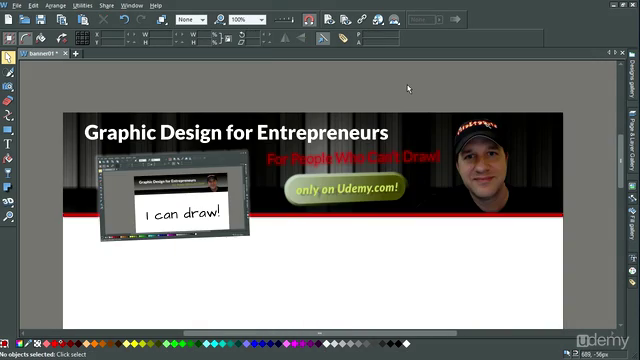Select the Shape Editor curve tool
The image size is (640, 360).
[8, 116]
